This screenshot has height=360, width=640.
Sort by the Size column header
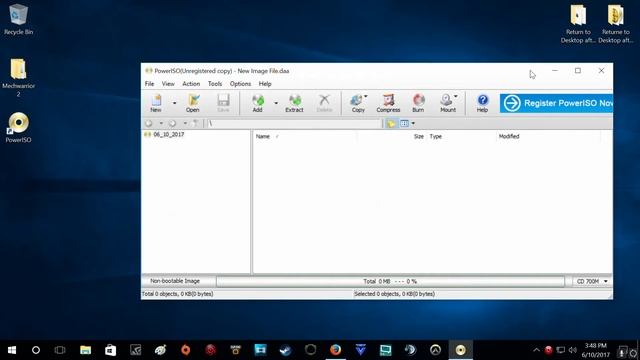click(419, 136)
